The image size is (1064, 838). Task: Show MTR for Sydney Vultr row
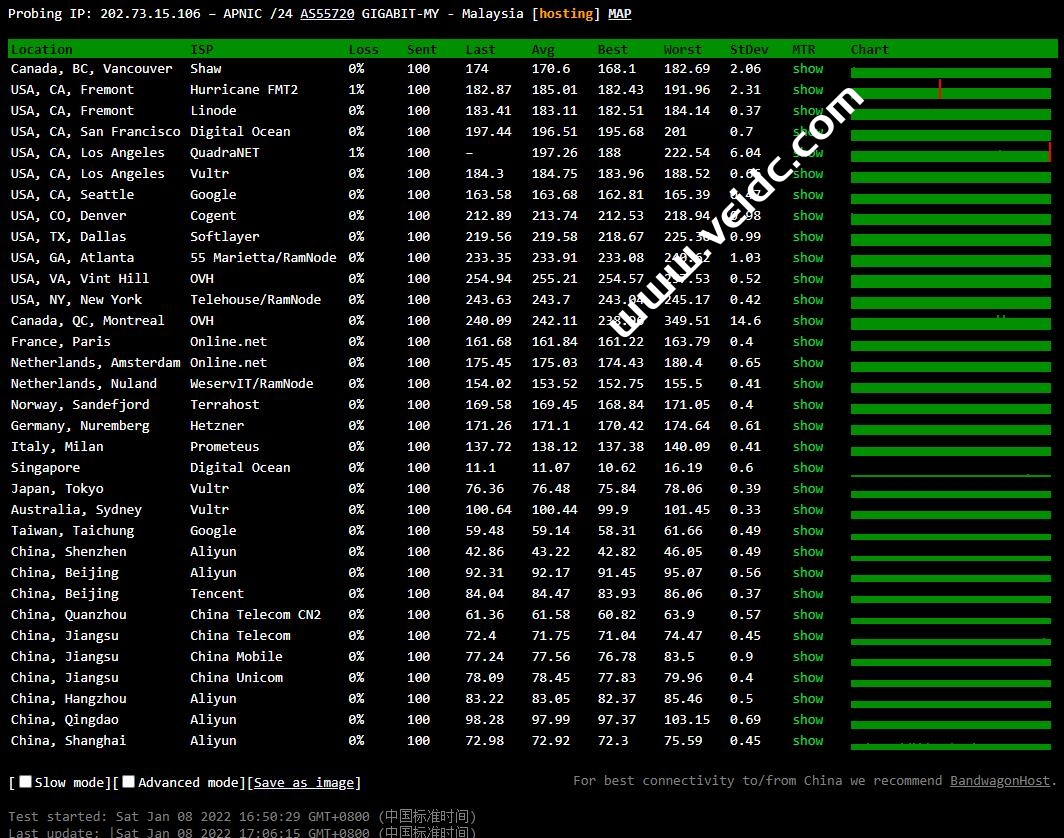(x=808, y=510)
